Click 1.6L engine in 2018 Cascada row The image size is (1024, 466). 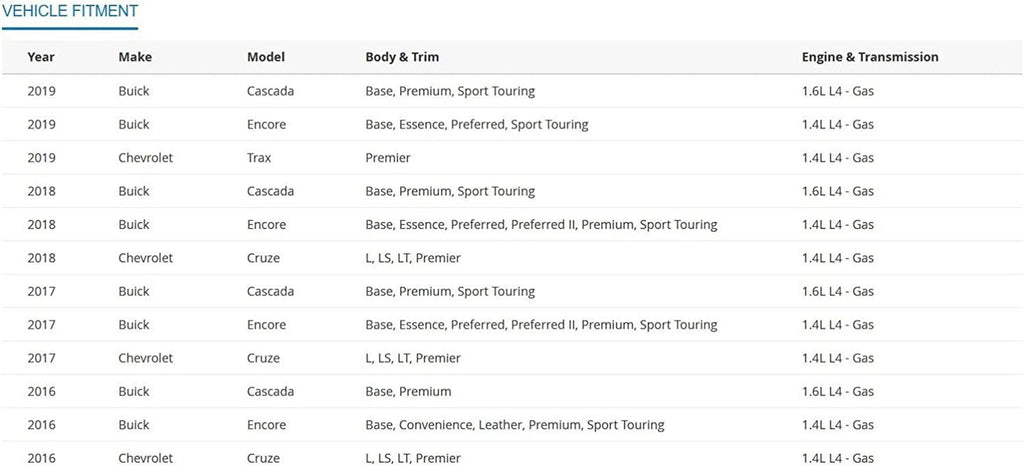(838, 191)
